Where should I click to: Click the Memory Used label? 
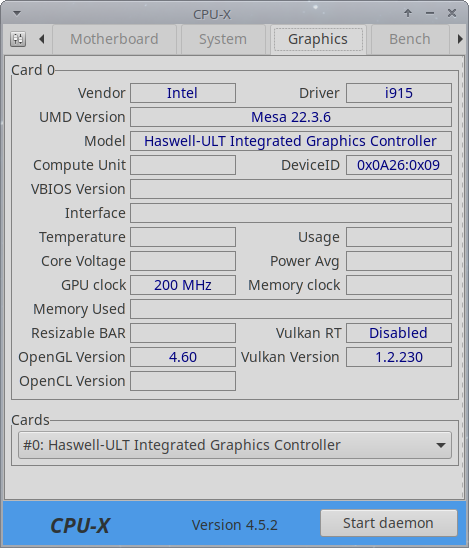tap(79, 309)
